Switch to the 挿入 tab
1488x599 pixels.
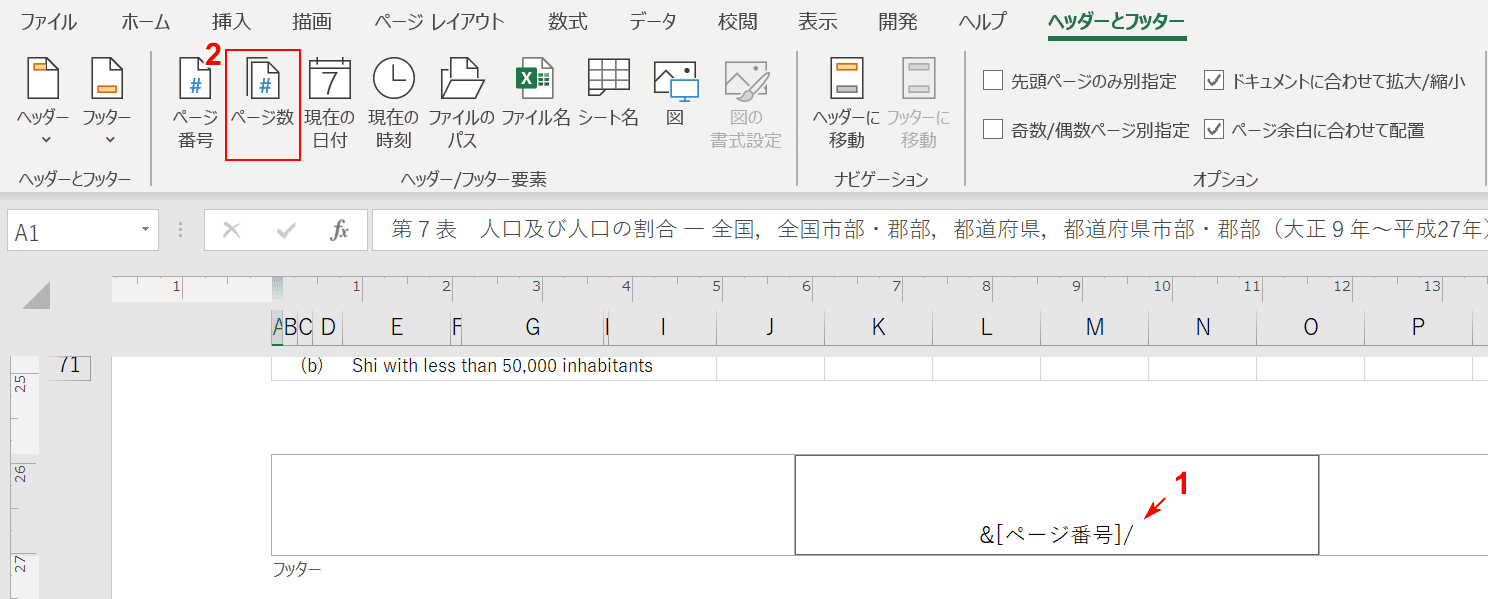click(x=232, y=21)
